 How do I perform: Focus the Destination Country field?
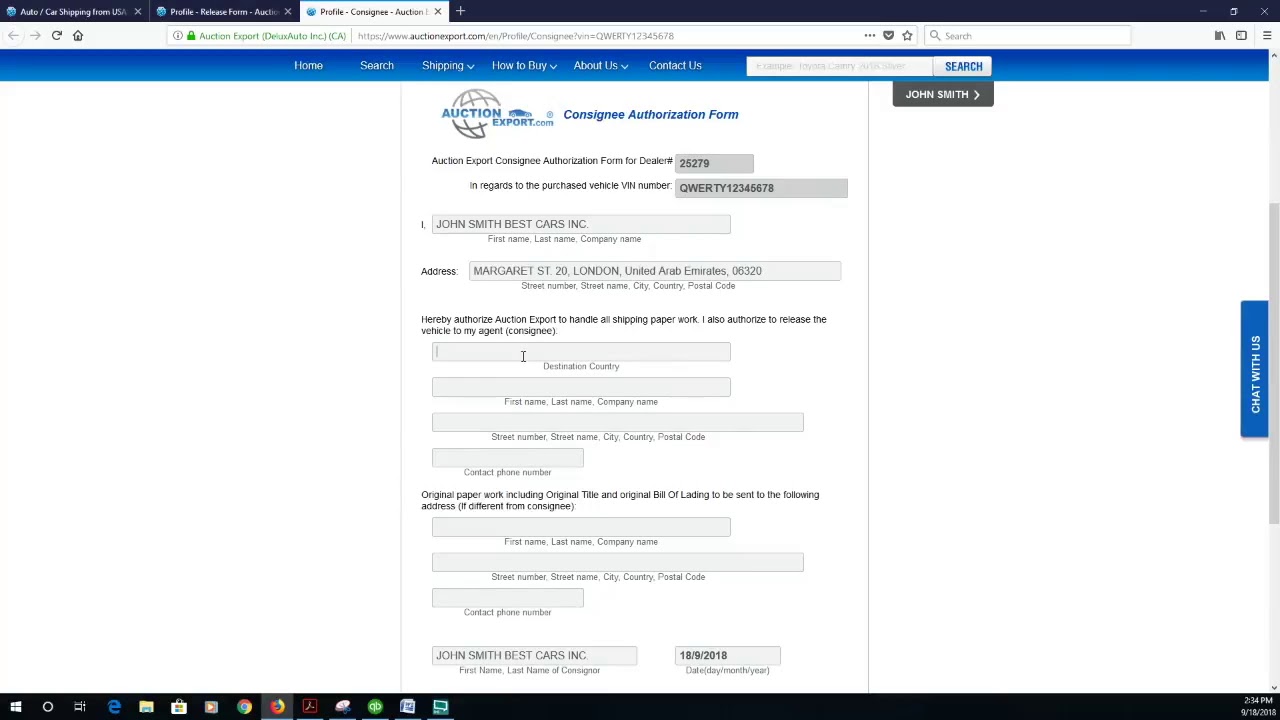pyautogui.click(x=581, y=352)
